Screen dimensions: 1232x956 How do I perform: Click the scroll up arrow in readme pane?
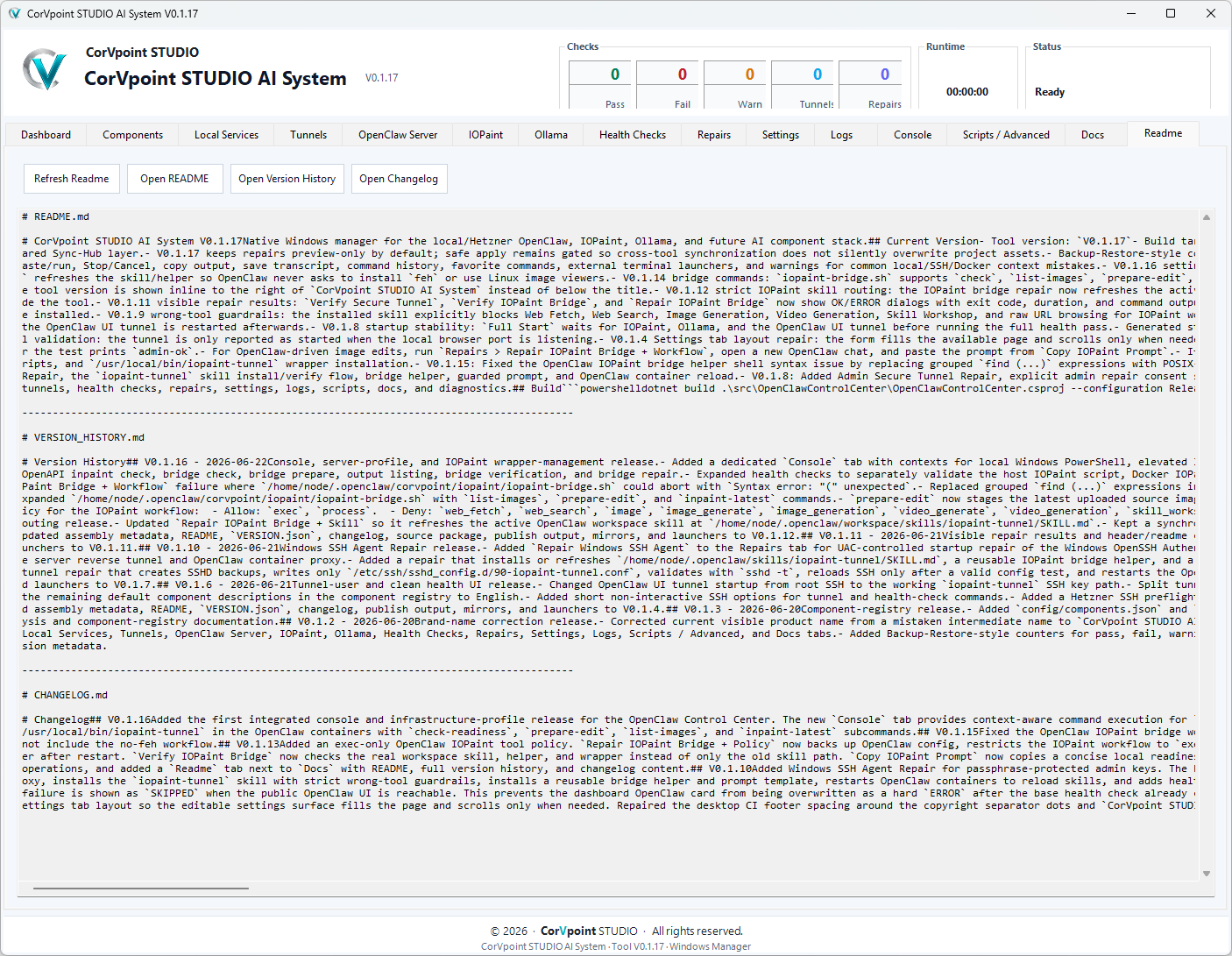tap(1207, 217)
